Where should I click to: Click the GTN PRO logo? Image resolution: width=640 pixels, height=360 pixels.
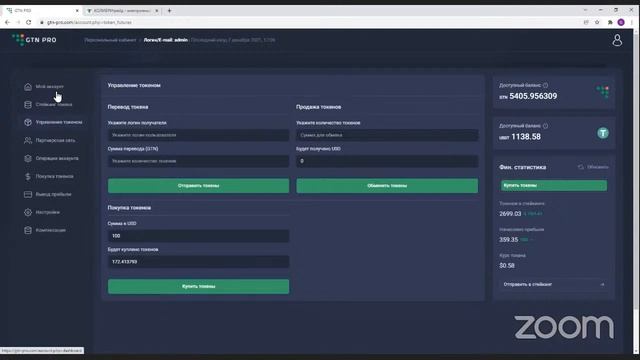(x=34, y=40)
